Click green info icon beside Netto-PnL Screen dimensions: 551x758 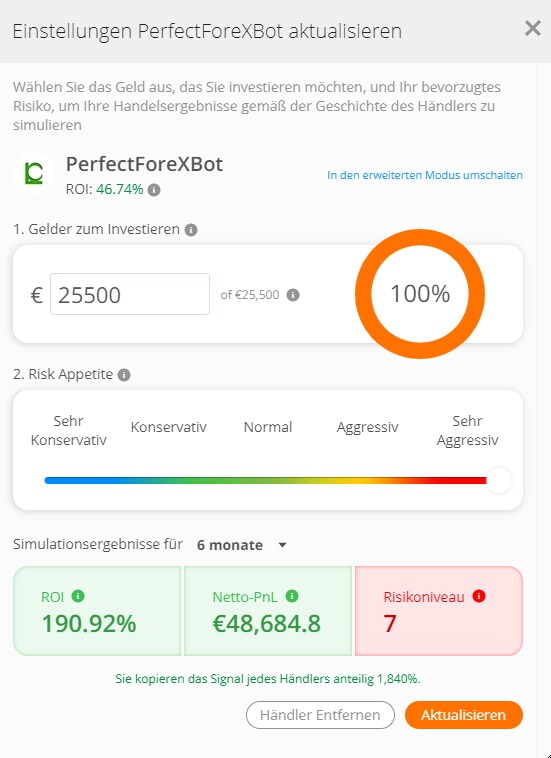292,596
